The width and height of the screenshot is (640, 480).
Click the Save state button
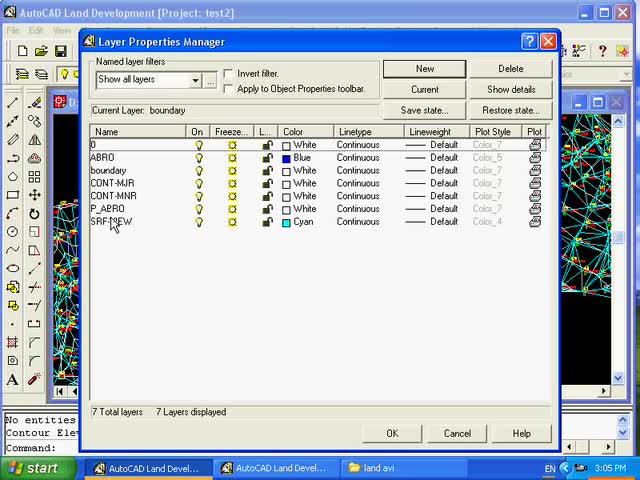click(x=424, y=111)
